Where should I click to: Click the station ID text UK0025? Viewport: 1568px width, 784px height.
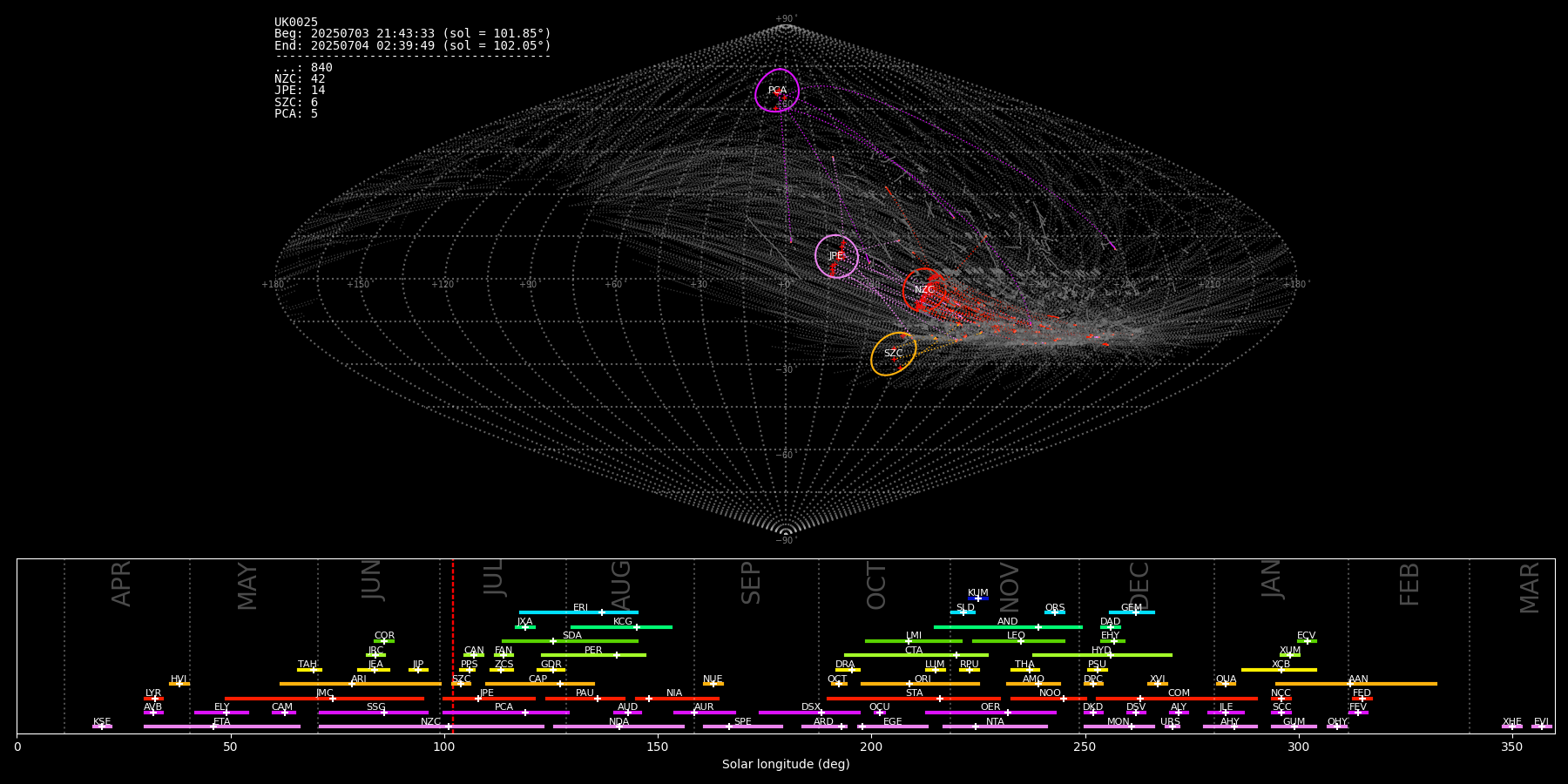click(x=296, y=23)
